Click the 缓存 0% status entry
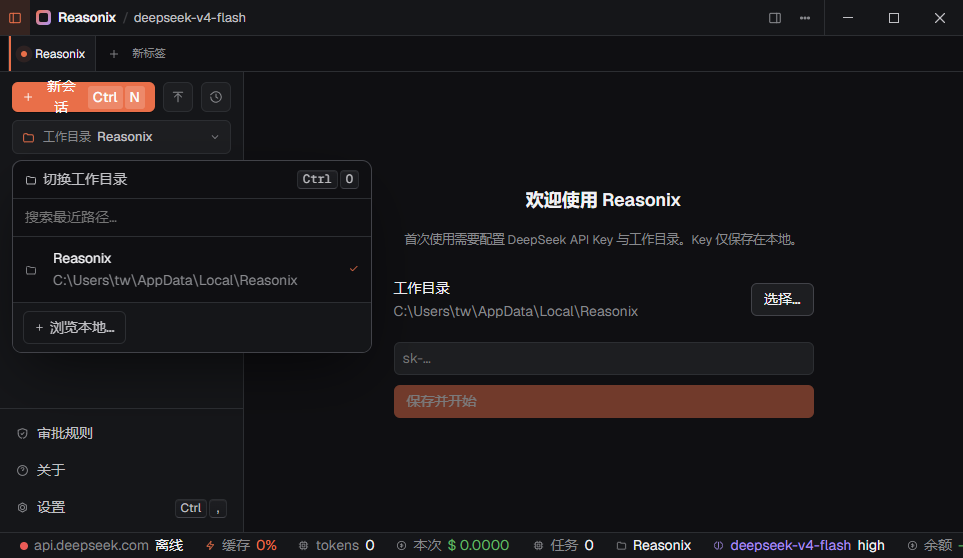This screenshot has width=963, height=558. point(241,545)
